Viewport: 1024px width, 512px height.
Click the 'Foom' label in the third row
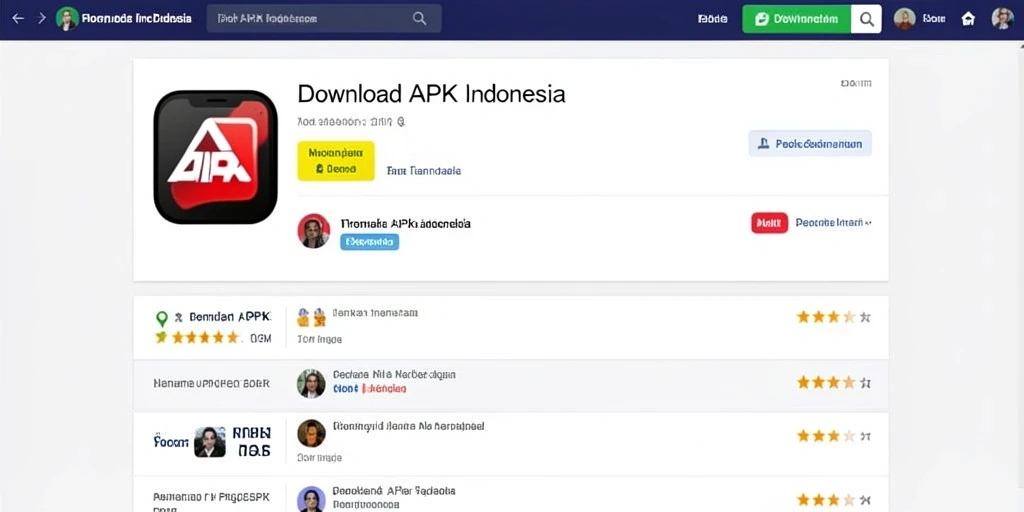tap(170, 442)
